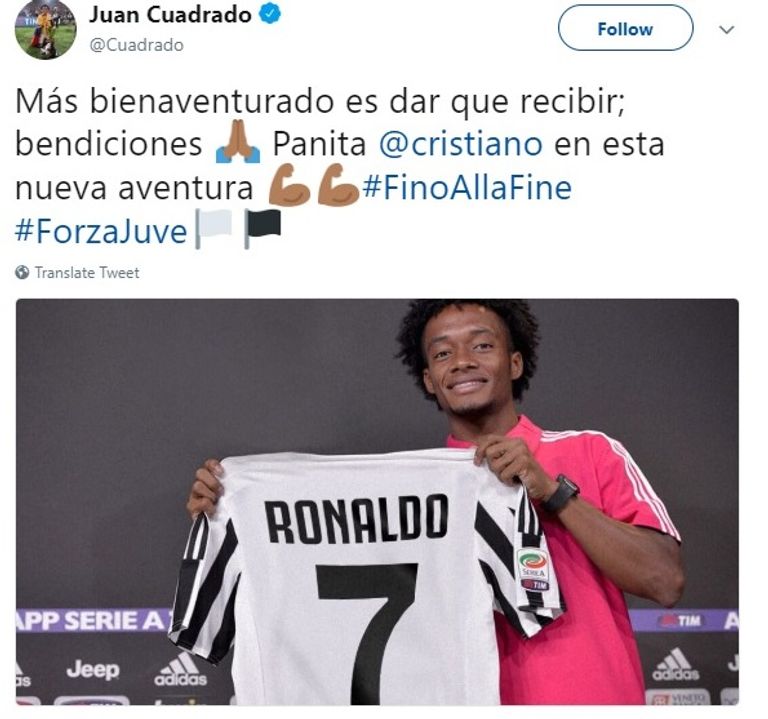Open the Ronaldo jersey photo
The image size is (768, 719).
click(x=377, y=502)
